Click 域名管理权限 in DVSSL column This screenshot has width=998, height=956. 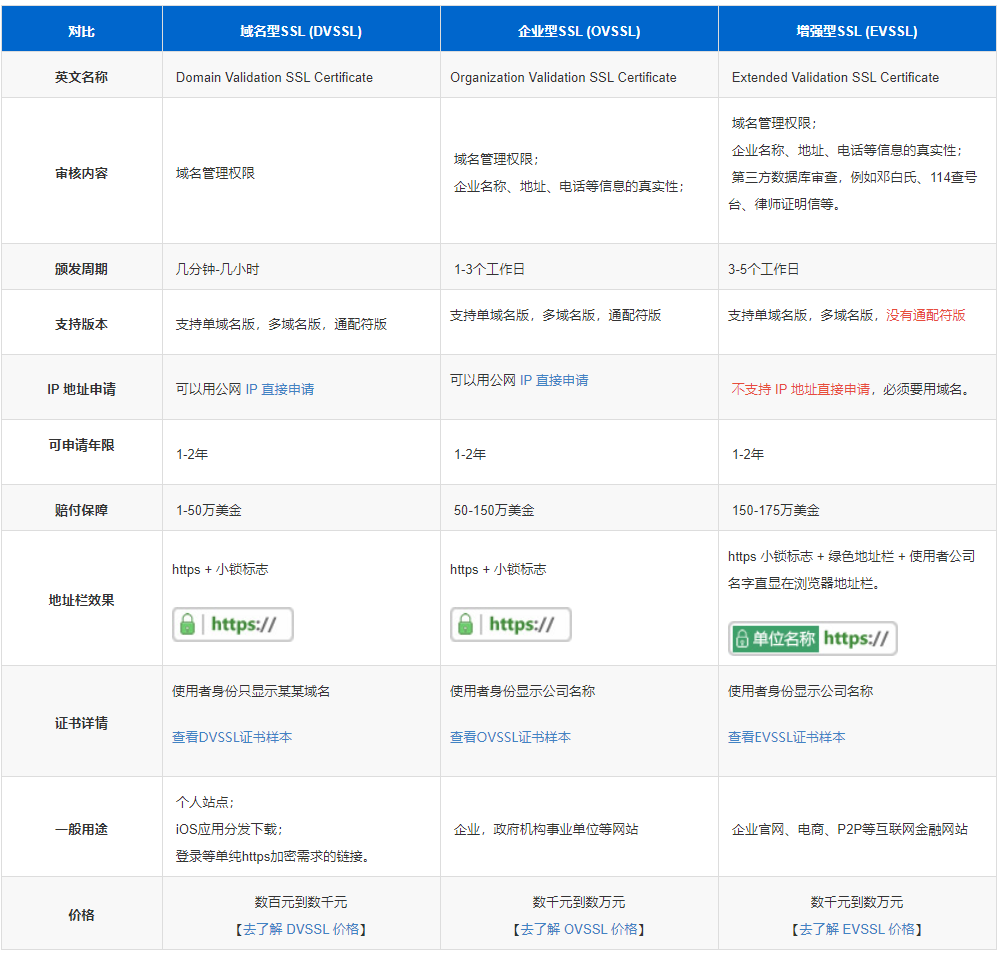215,173
